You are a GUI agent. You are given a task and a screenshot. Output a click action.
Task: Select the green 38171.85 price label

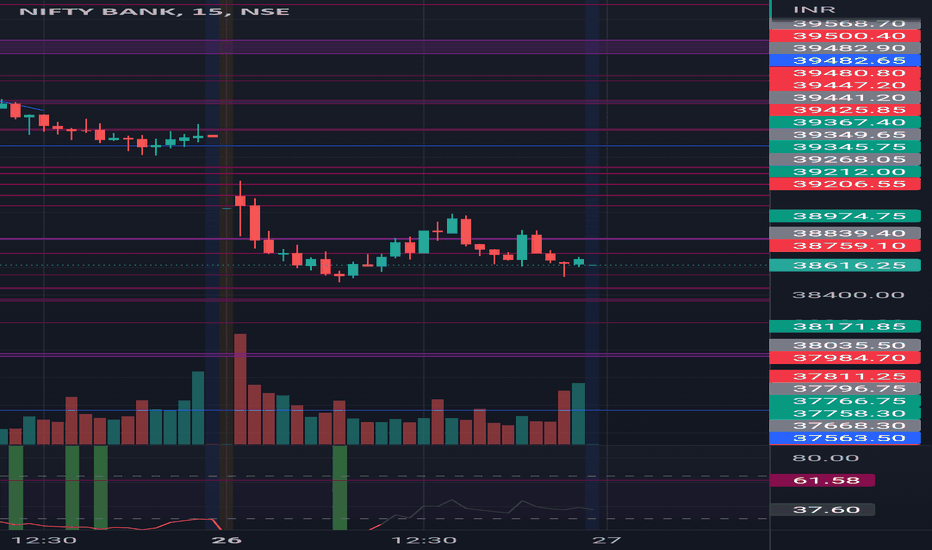(x=845, y=326)
